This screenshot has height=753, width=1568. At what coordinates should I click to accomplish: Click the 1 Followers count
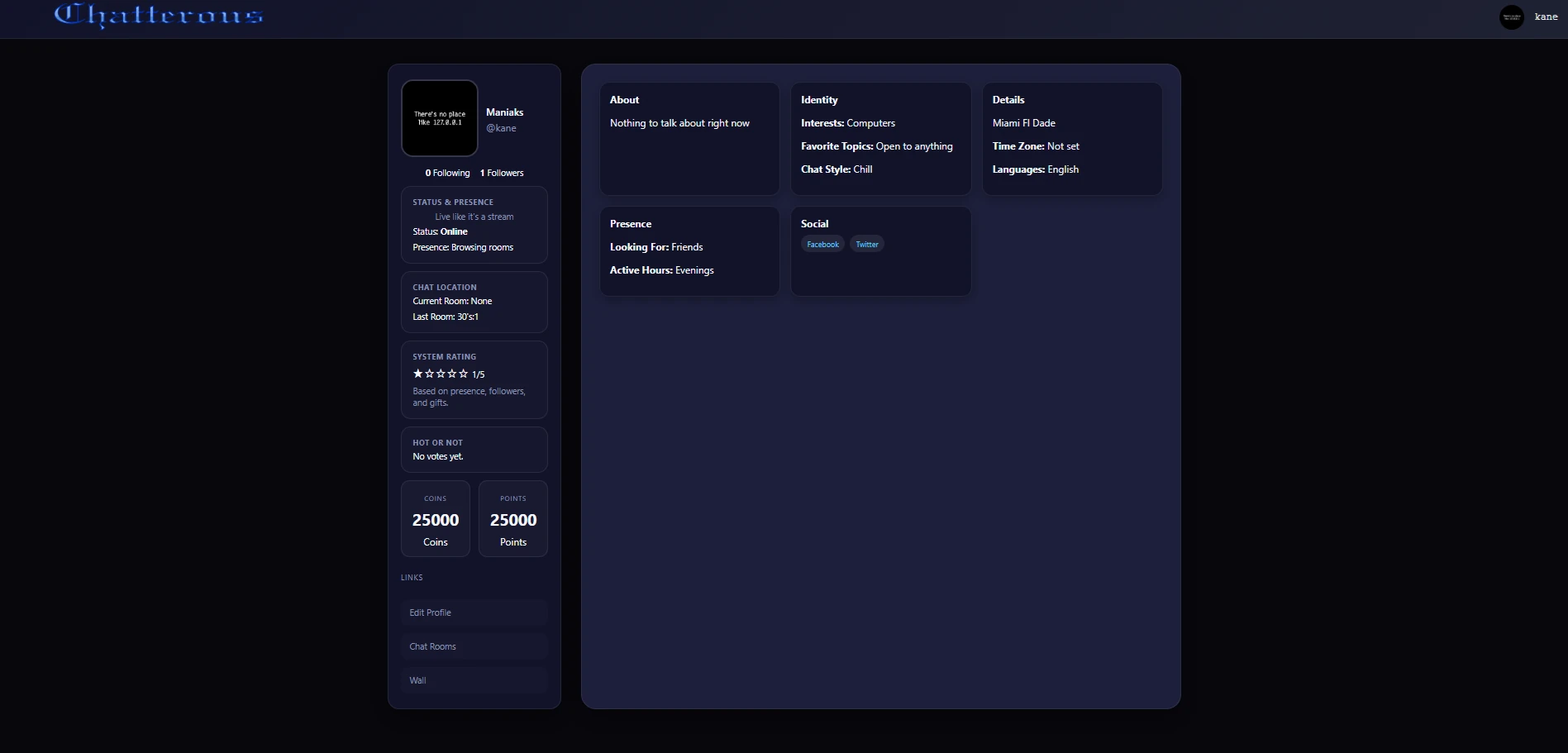(x=502, y=173)
